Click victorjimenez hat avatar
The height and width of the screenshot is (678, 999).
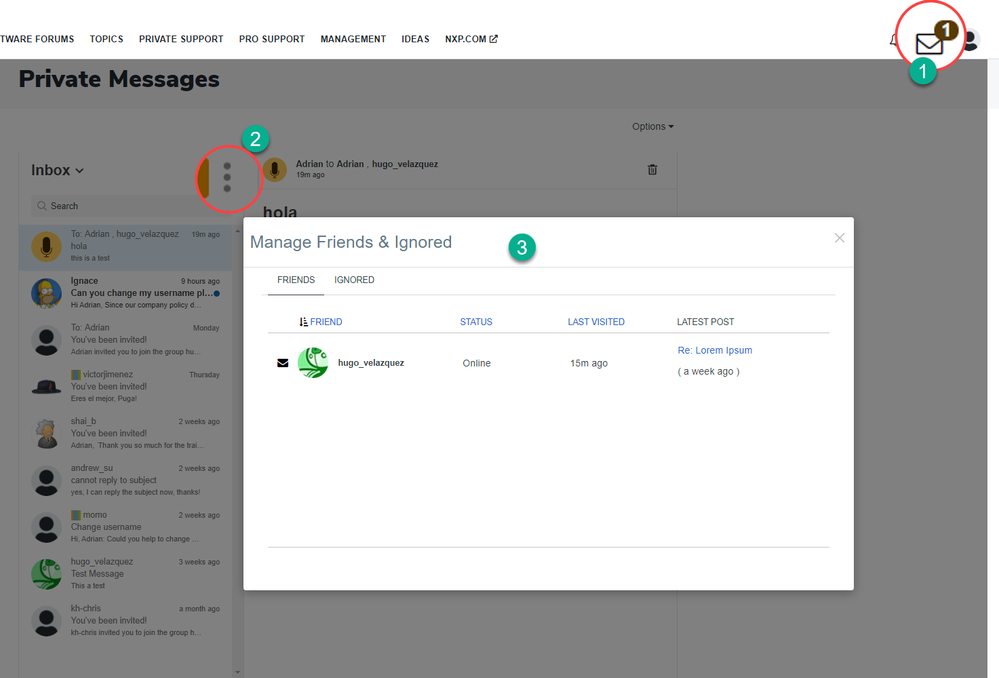pyautogui.click(x=47, y=387)
